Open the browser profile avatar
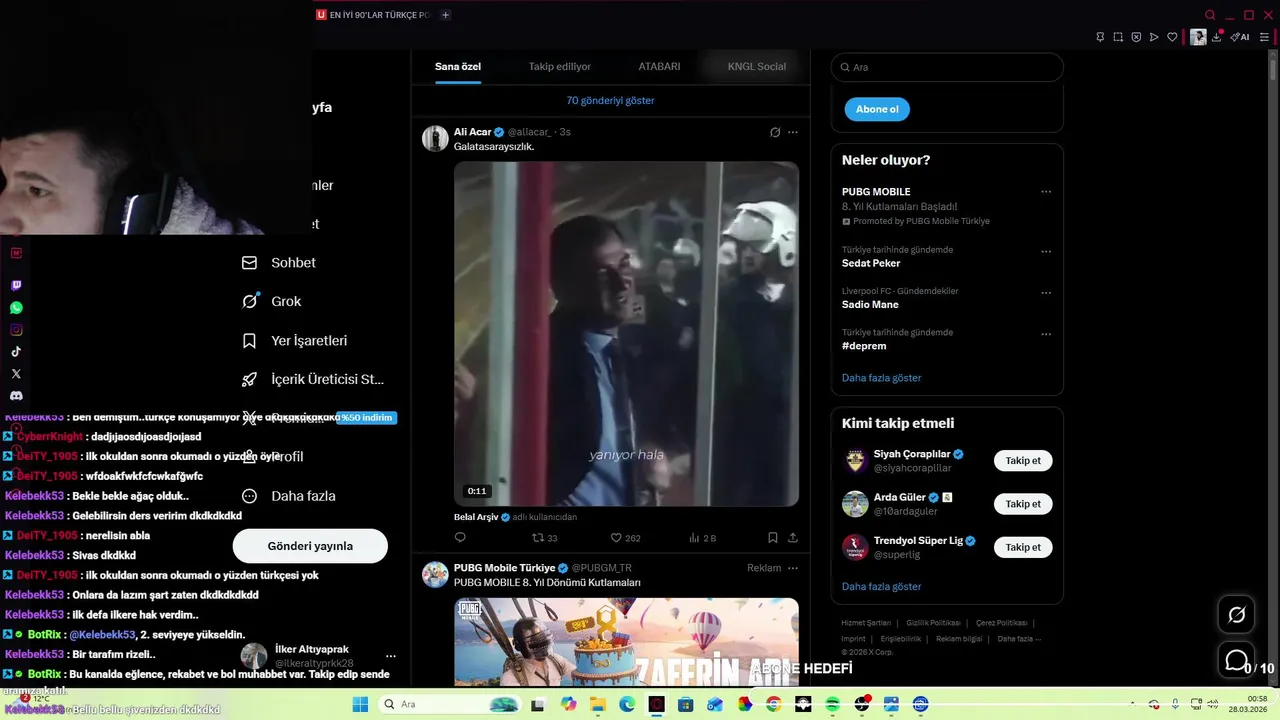This screenshot has width=1280, height=720. point(1198,37)
